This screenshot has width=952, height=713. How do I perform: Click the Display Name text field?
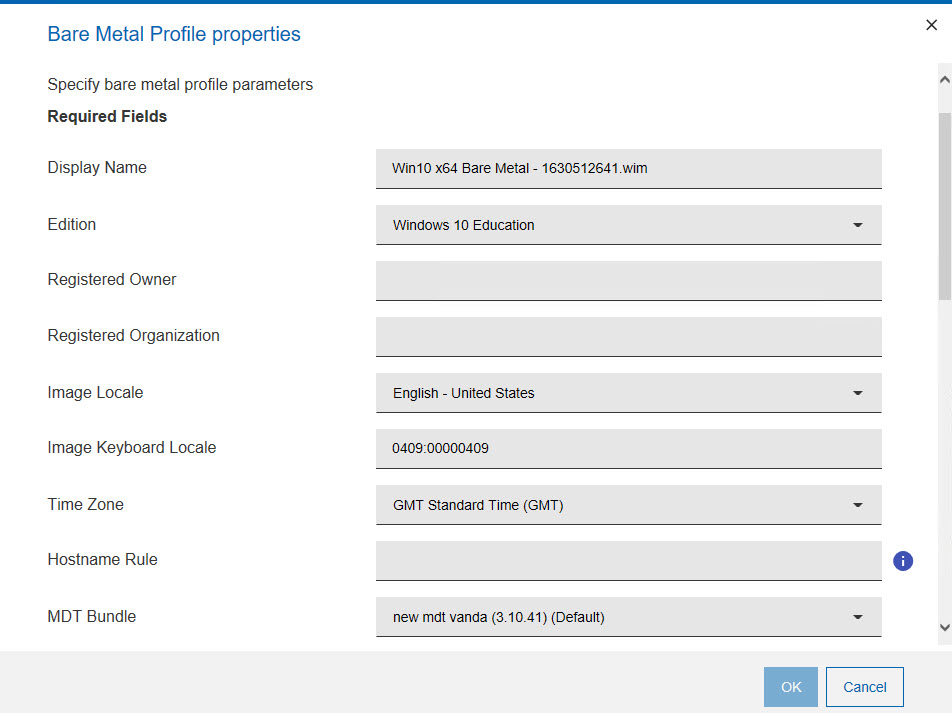[x=628, y=168]
